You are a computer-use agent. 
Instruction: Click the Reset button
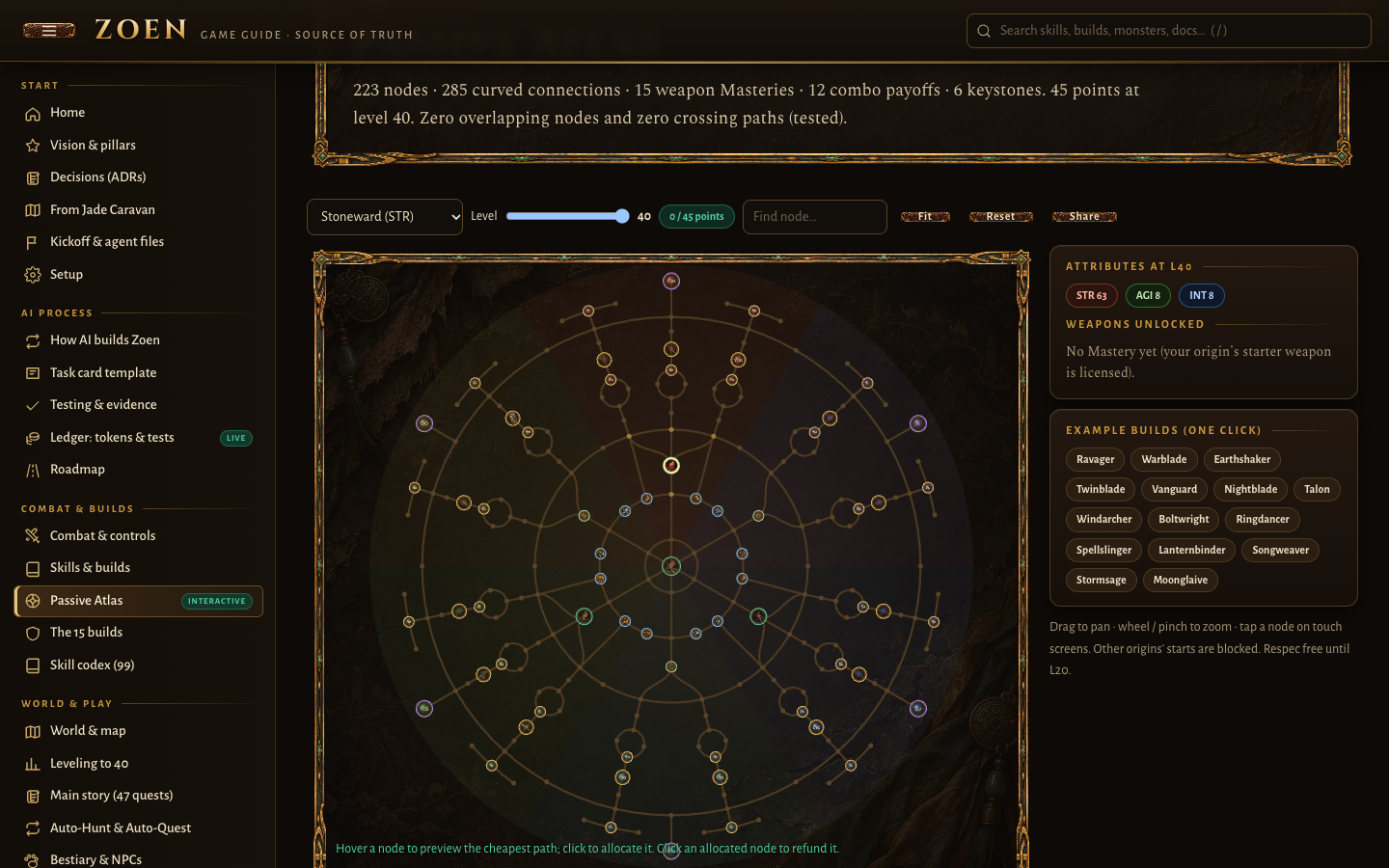coord(1000,217)
